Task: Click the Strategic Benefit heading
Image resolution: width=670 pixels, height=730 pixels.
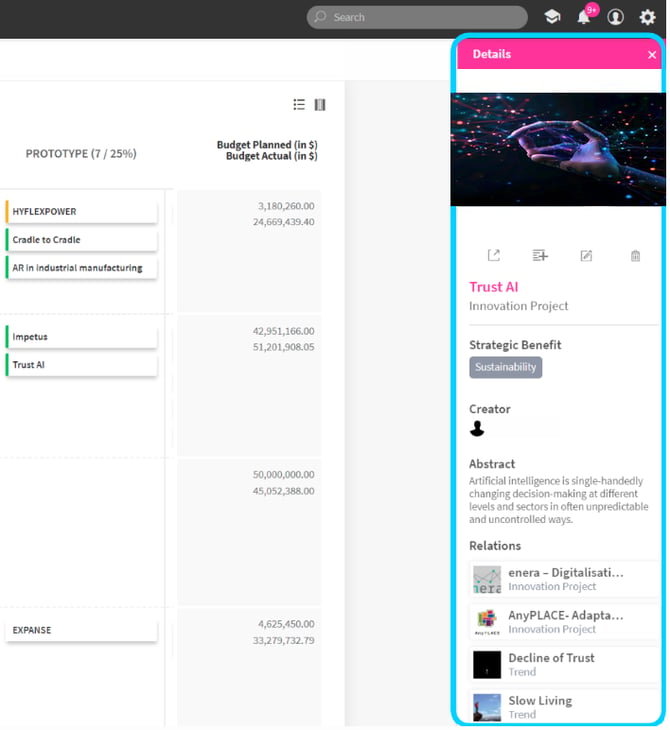Action: point(515,345)
